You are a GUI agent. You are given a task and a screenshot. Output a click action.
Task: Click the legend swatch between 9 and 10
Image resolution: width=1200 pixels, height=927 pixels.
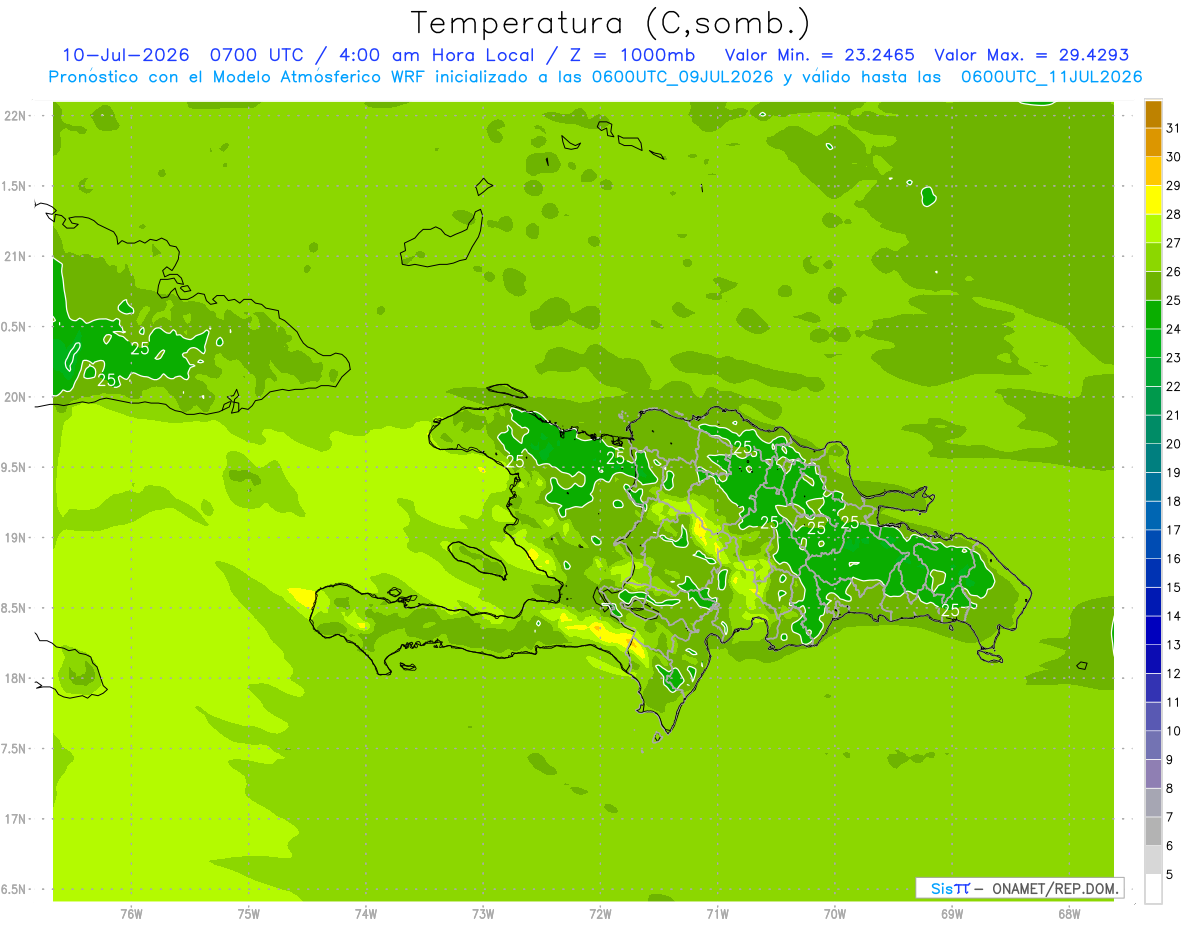1153,745
